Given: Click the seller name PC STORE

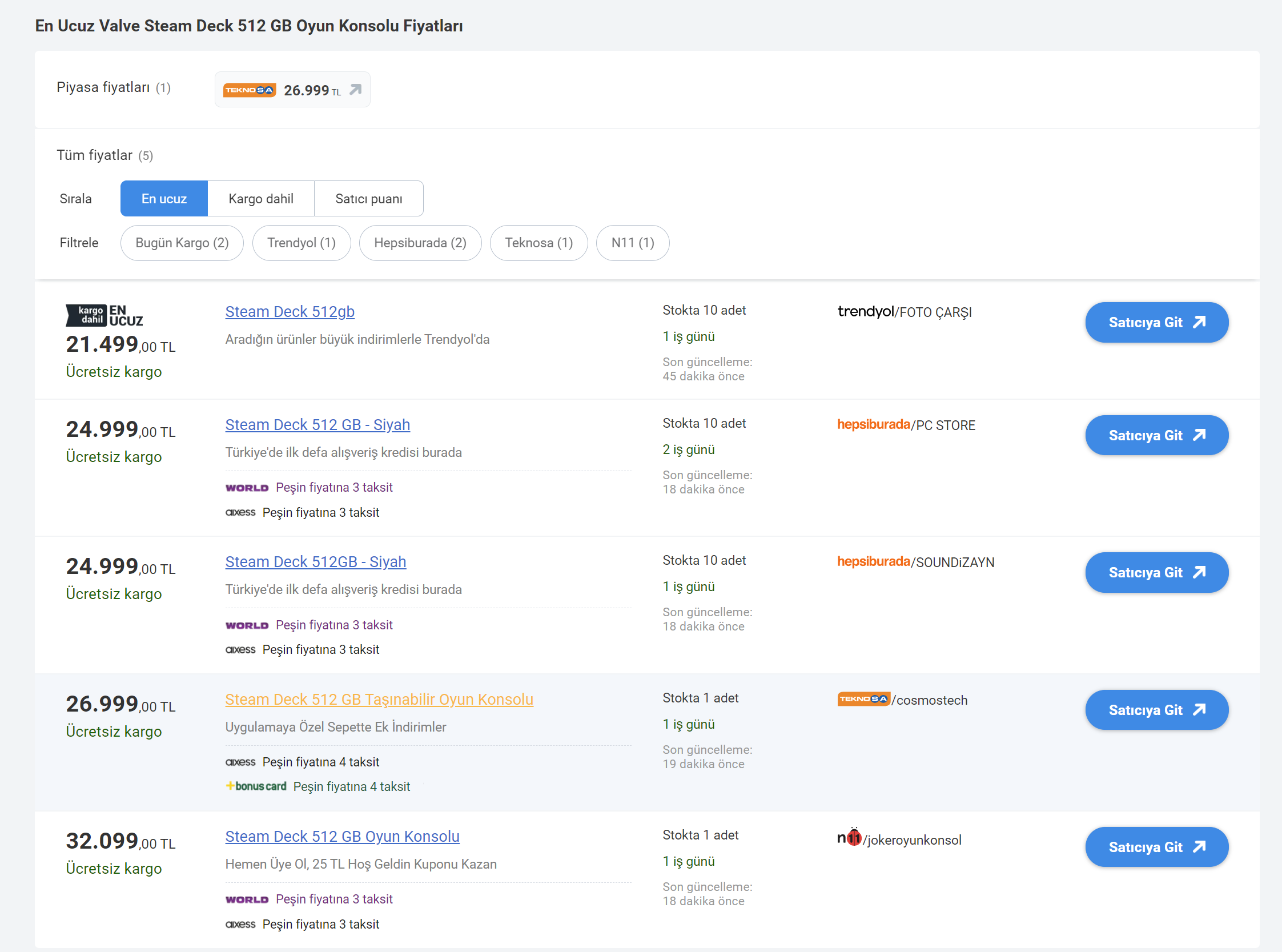Looking at the screenshot, I should click(946, 425).
